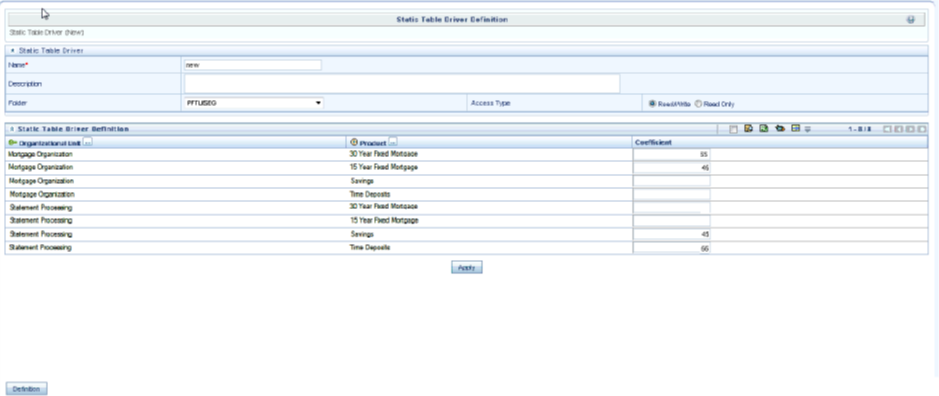Screen dimensions: 939x396
Task: Click '30 Year Fixed Mortgage' in Statement Processing row
Action: click(383, 206)
